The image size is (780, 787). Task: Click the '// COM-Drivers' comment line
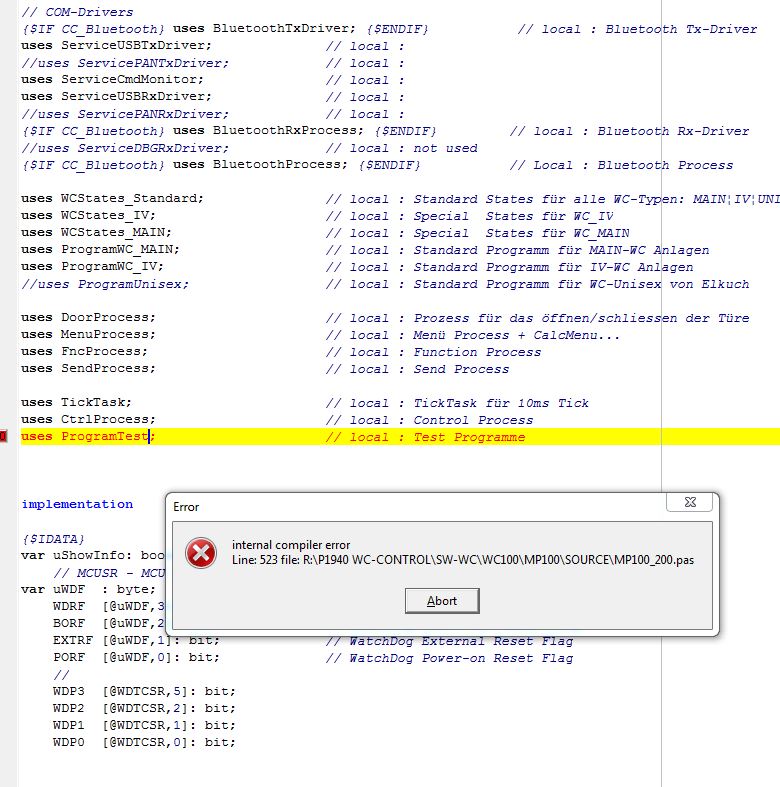(77, 12)
